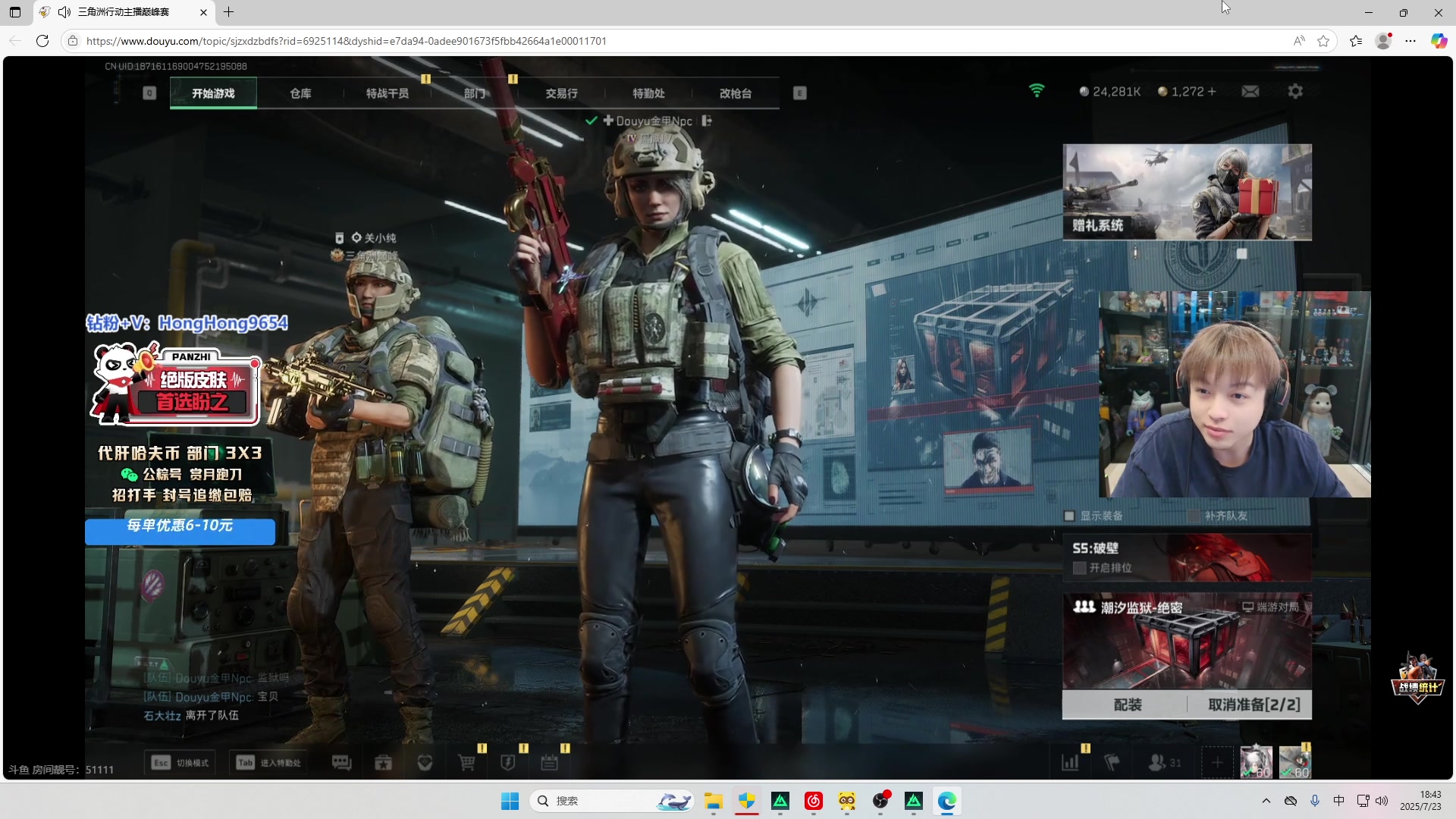Click the 每单优惠6-10元 blue banner
This screenshot has width=1456, height=819.
[x=180, y=531]
